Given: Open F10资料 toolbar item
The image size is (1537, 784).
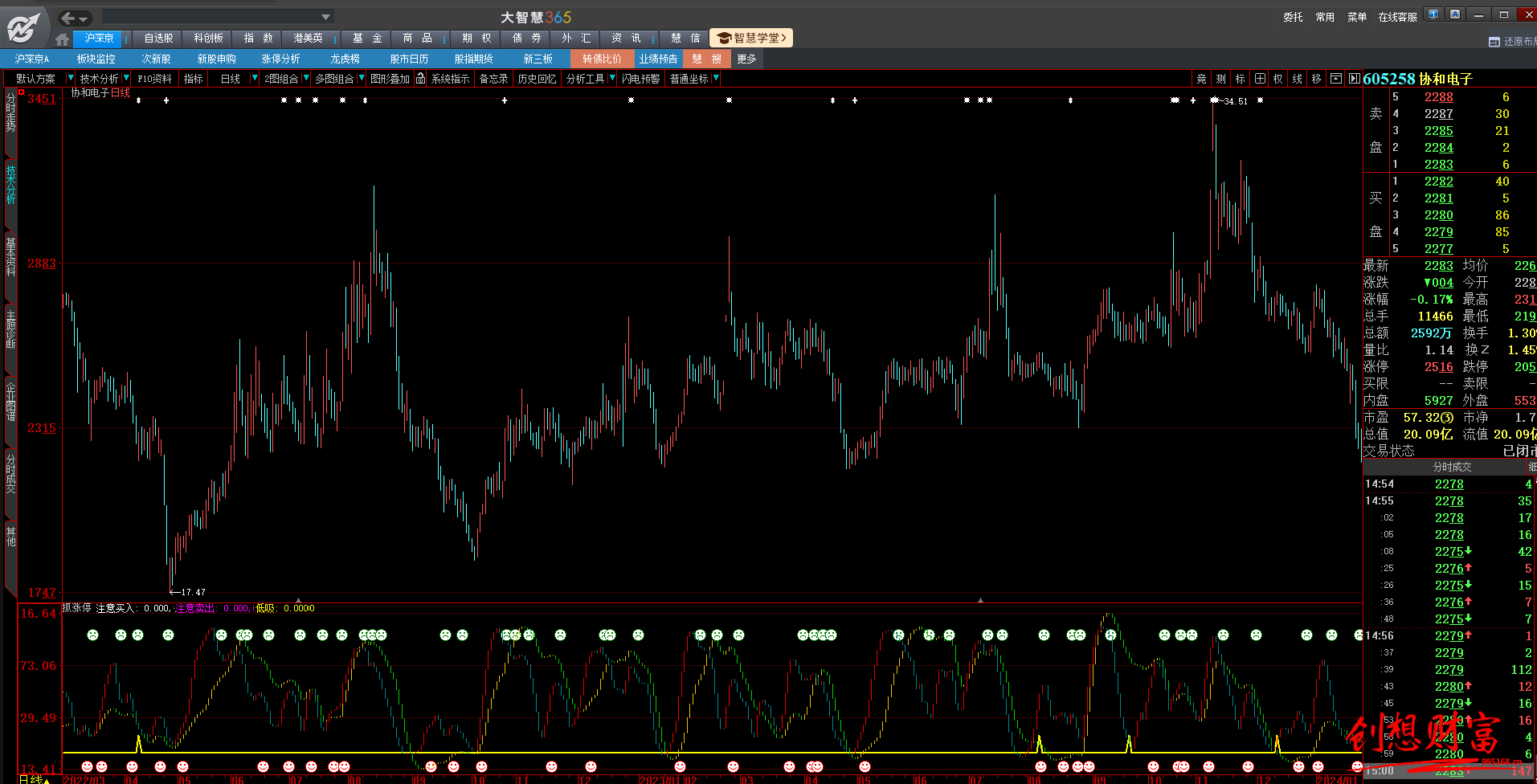Looking at the screenshot, I should coord(154,79).
